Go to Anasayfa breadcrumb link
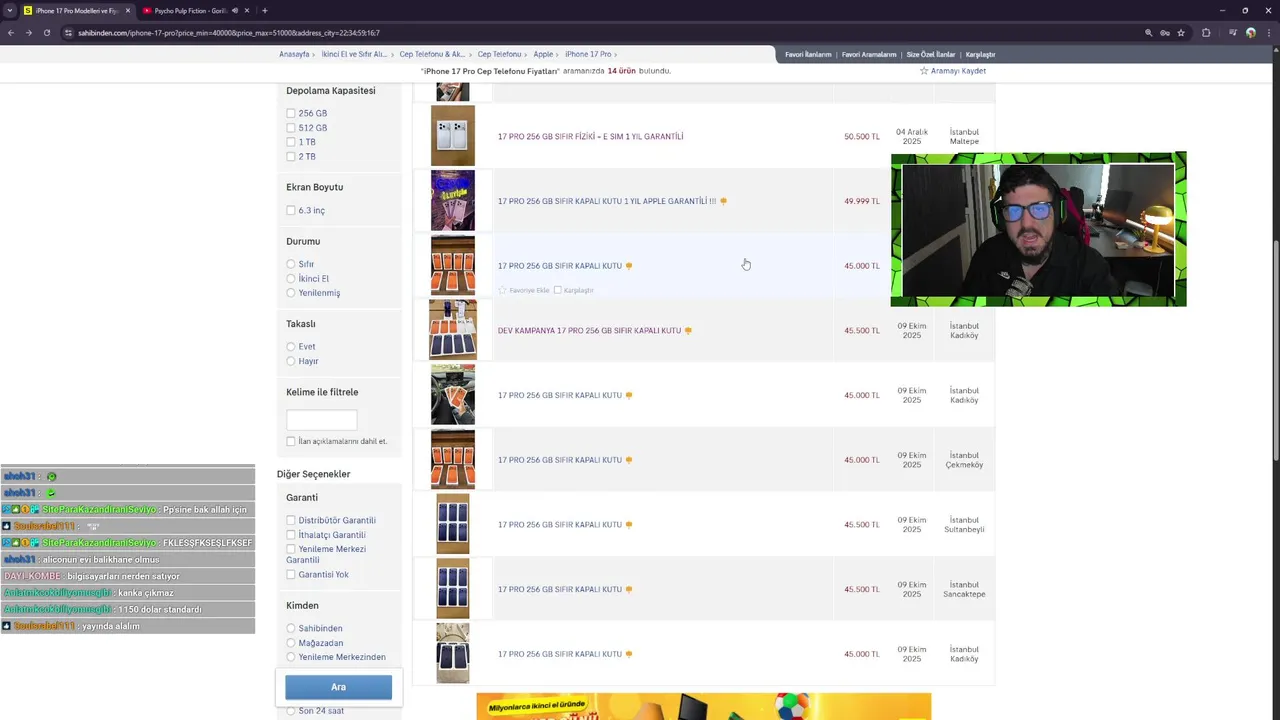 [294, 55]
